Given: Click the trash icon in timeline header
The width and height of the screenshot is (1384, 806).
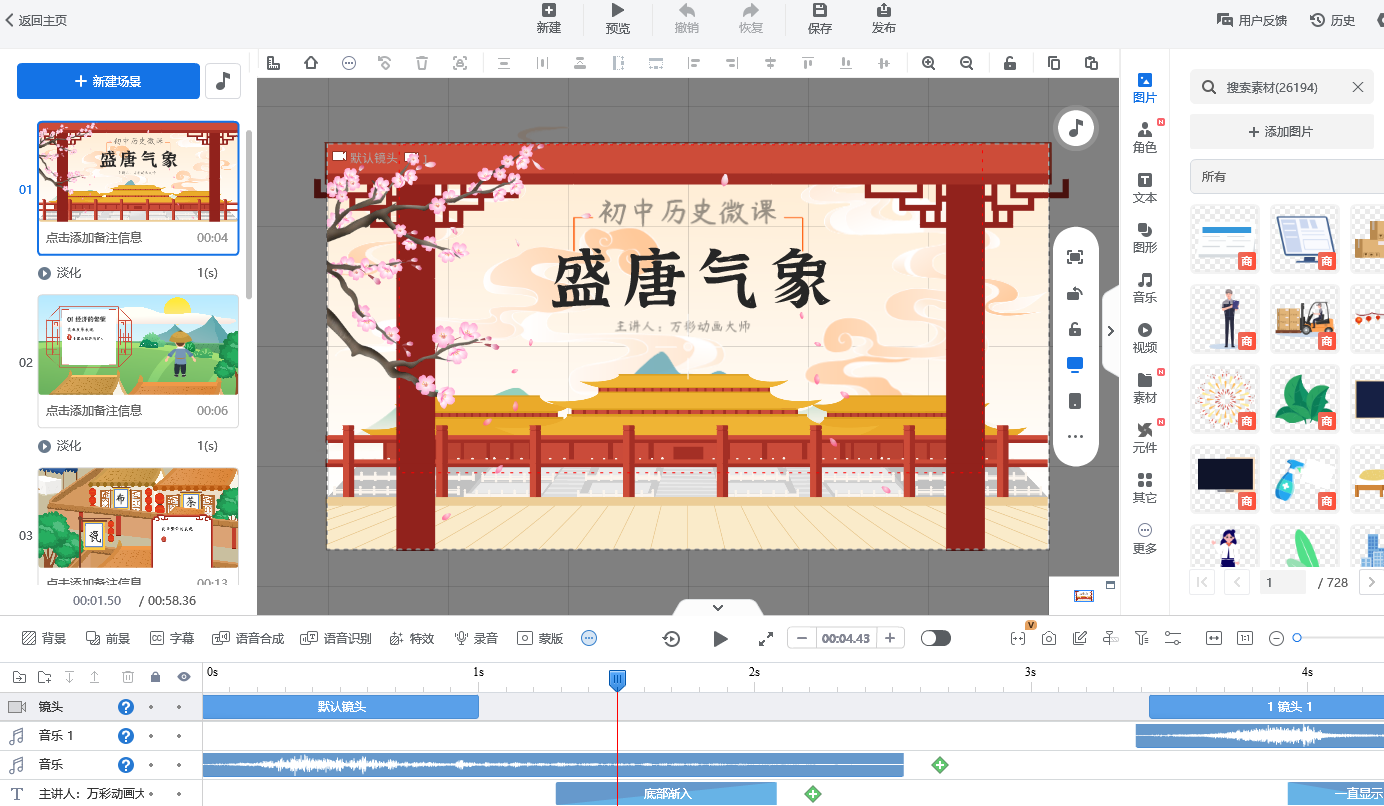Looking at the screenshot, I should pos(128,677).
